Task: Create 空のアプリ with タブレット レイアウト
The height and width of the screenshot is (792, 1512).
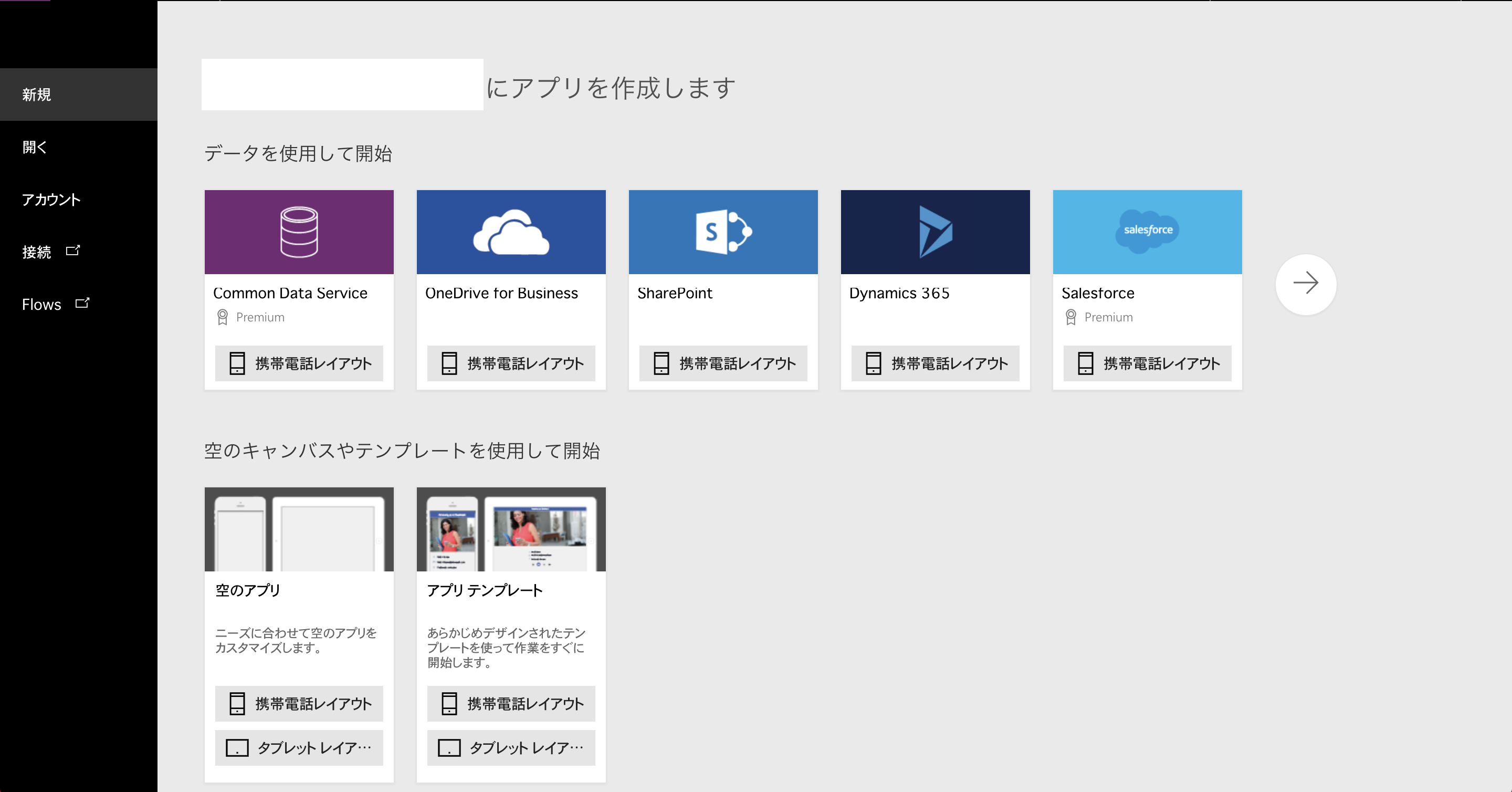Action: (x=299, y=748)
